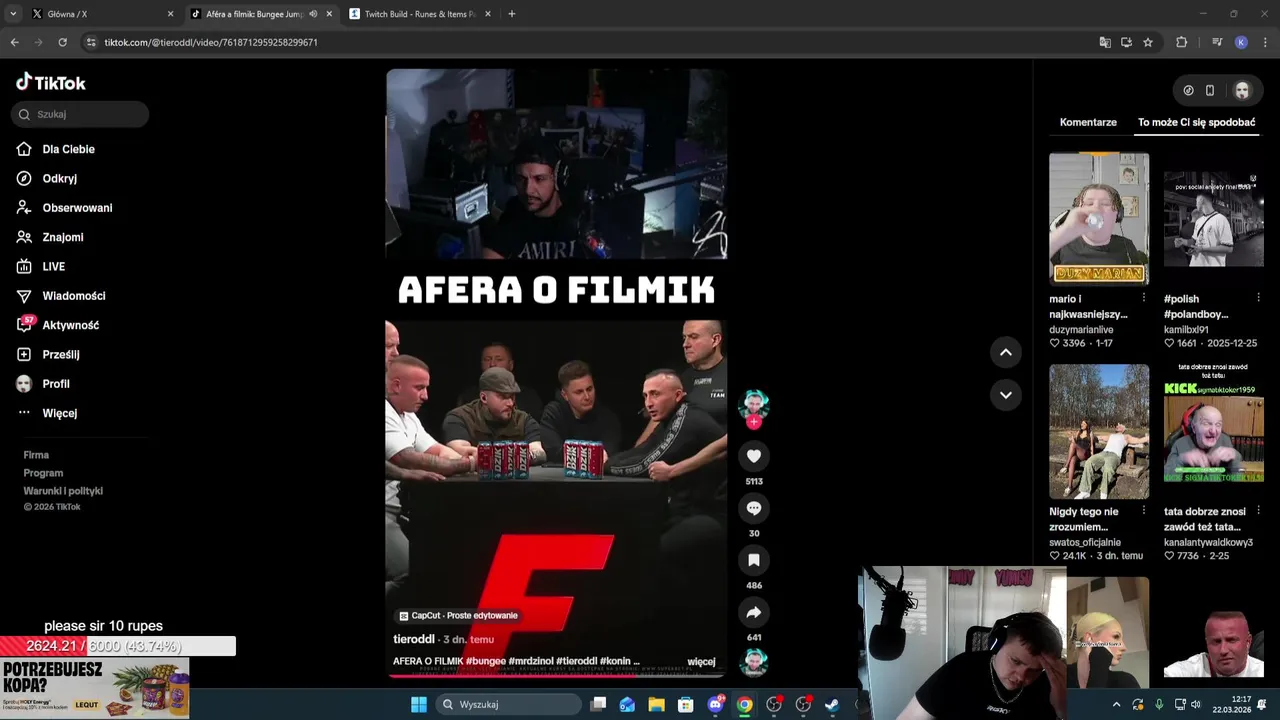Screen dimensions: 1280x720
Task: Click the phone app icon at top right
Action: [x=1210, y=90]
